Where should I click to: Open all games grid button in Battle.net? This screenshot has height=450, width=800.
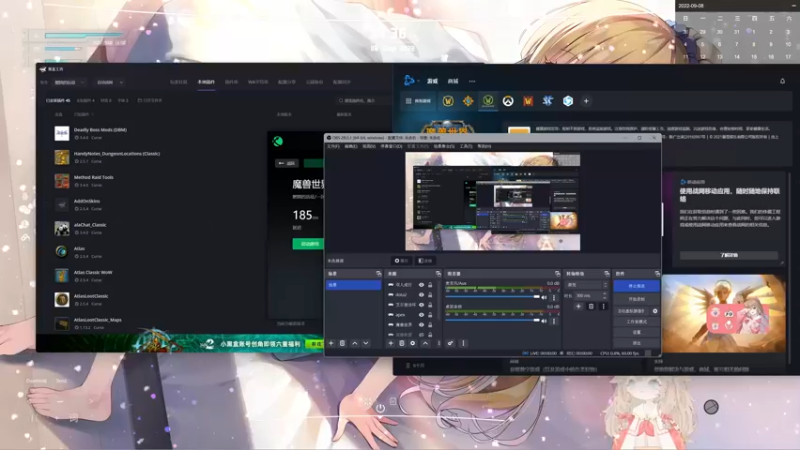[x=418, y=101]
